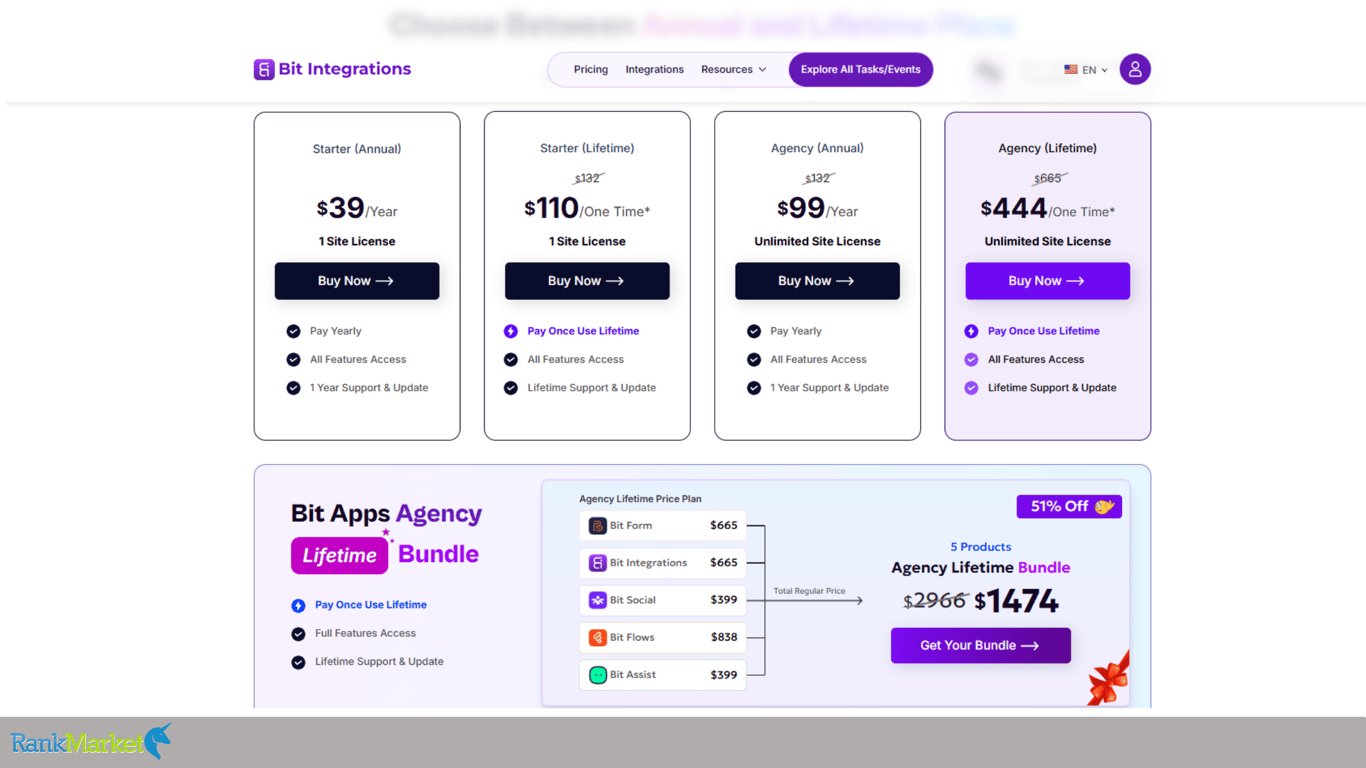1366x768 pixels.
Task: Click Get Your Bundle button
Action: coord(981,646)
